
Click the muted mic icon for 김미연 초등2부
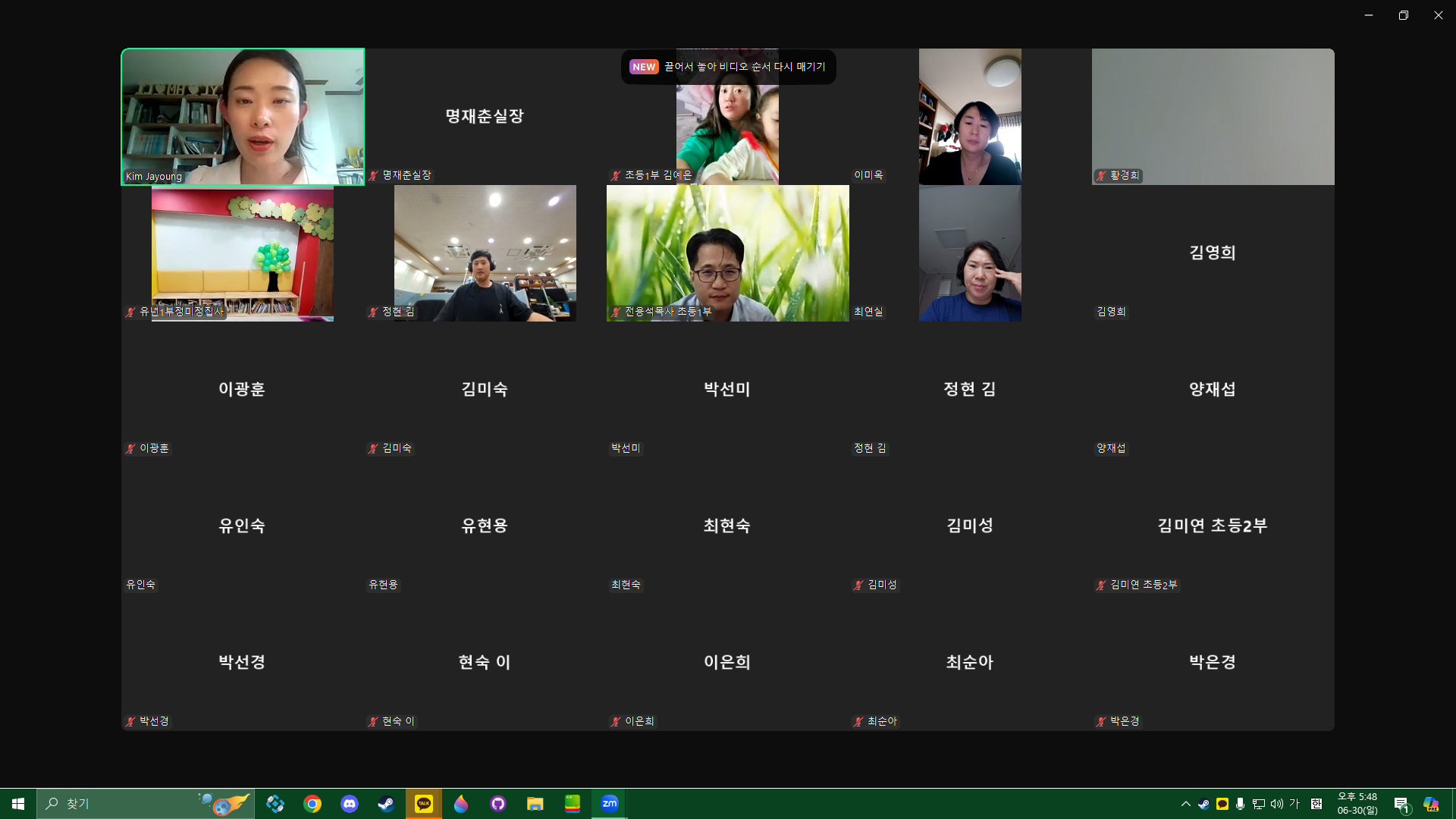pos(1101,585)
